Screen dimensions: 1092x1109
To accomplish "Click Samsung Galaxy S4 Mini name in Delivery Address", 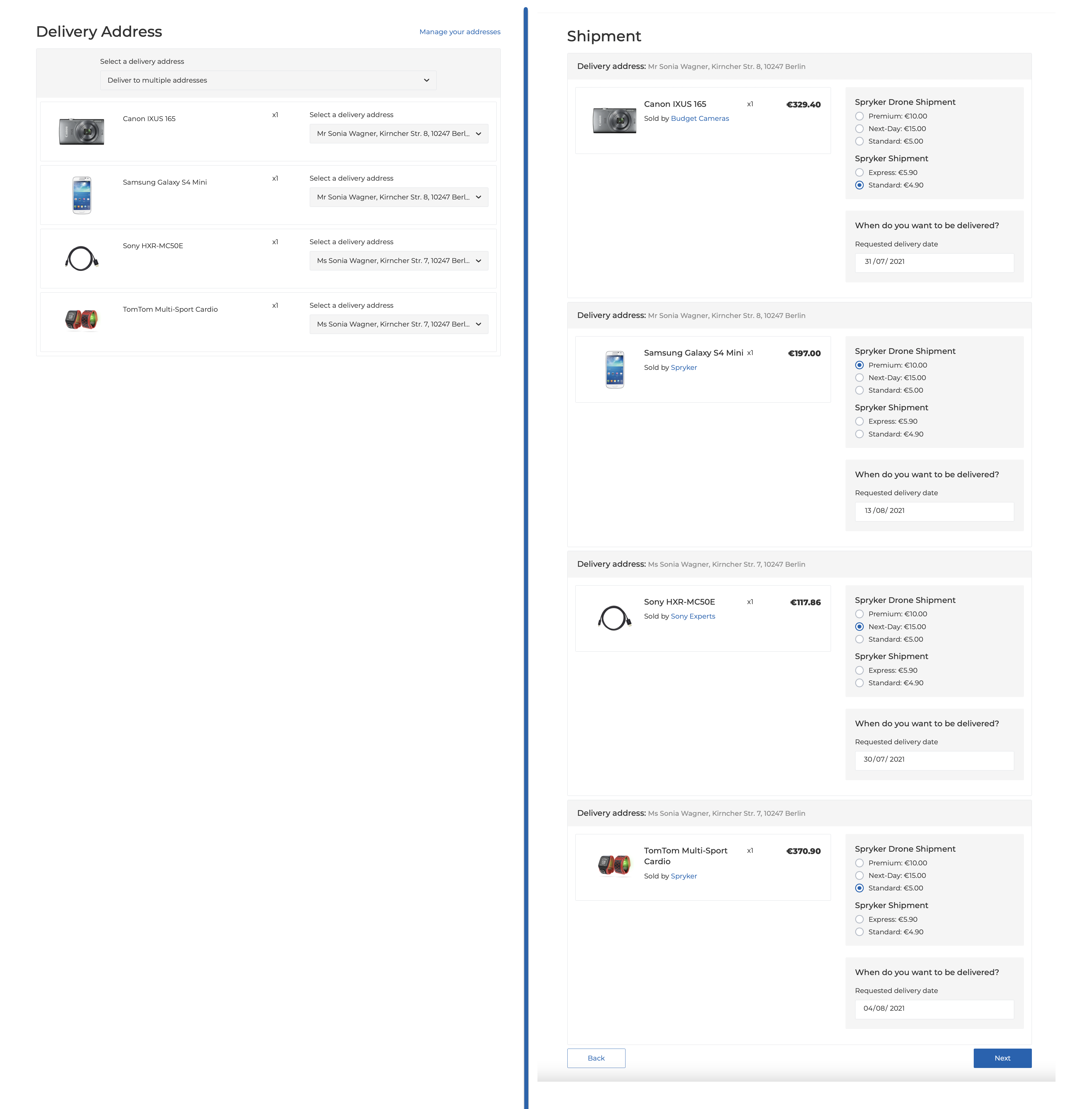I will click(165, 182).
